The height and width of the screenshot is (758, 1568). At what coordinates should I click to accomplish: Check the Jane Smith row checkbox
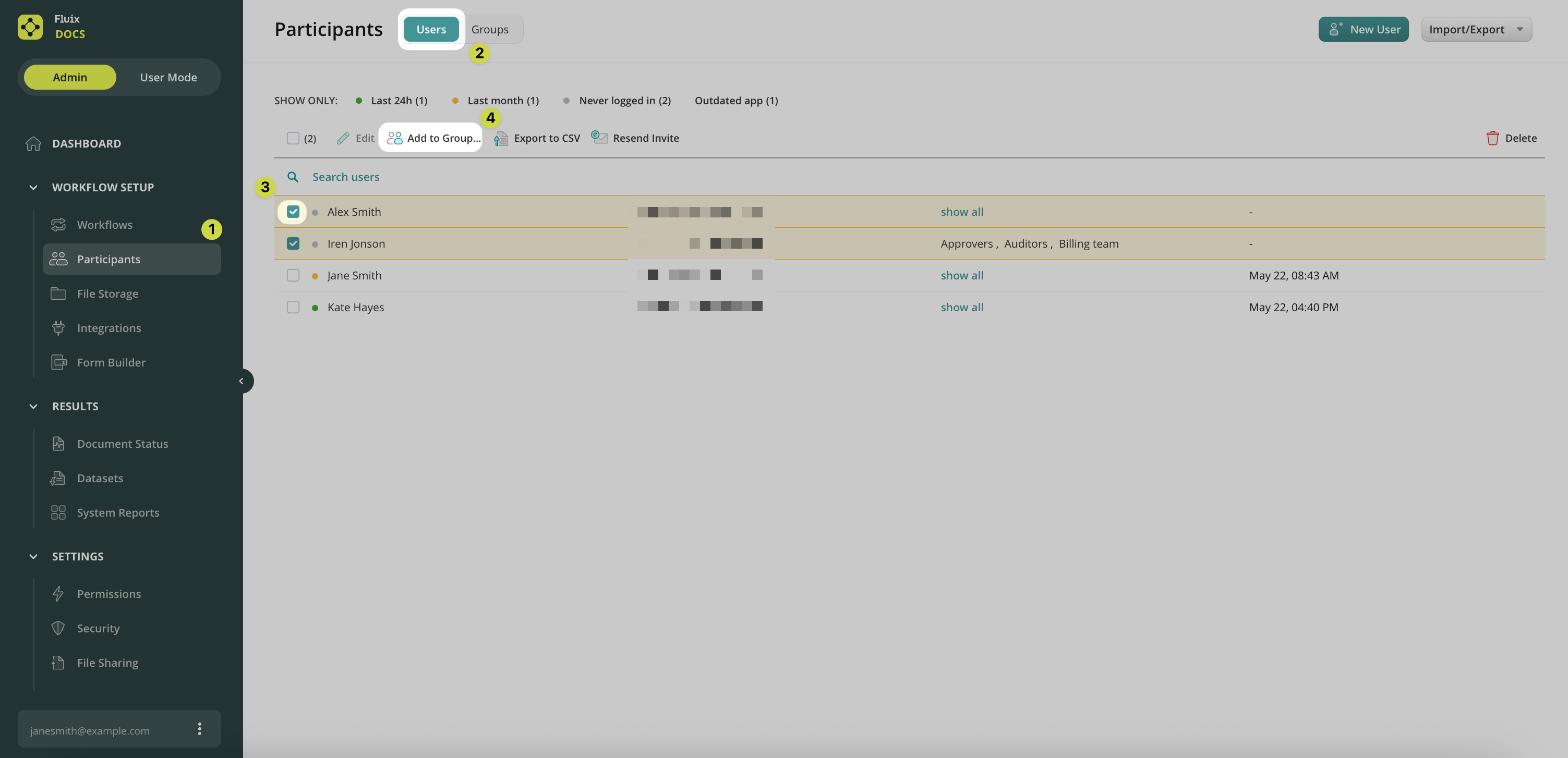point(293,276)
